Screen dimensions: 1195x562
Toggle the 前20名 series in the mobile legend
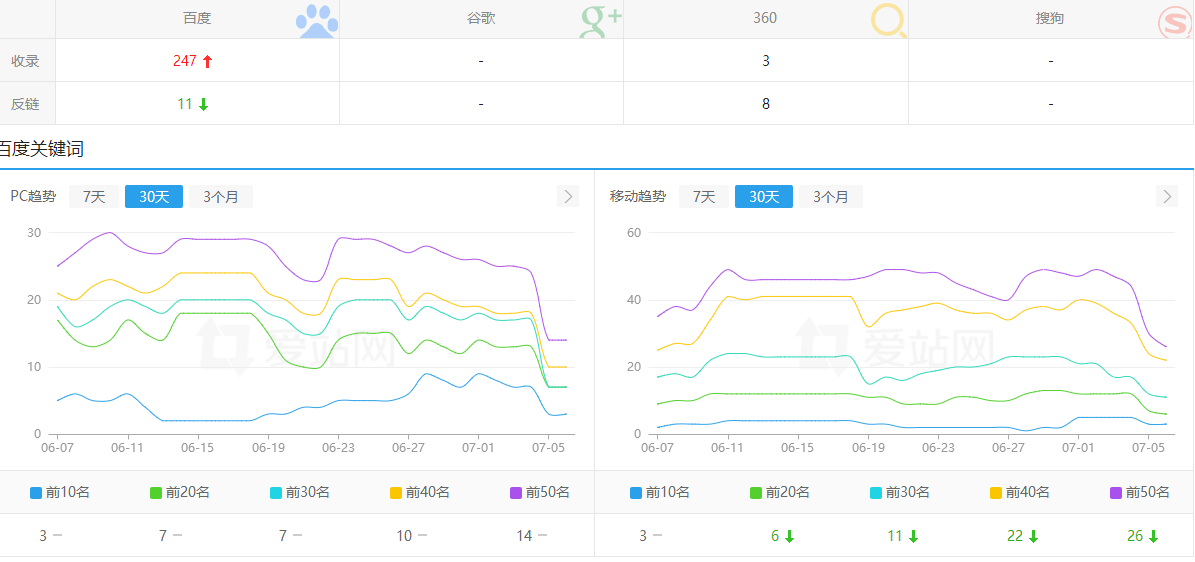pos(779,493)
